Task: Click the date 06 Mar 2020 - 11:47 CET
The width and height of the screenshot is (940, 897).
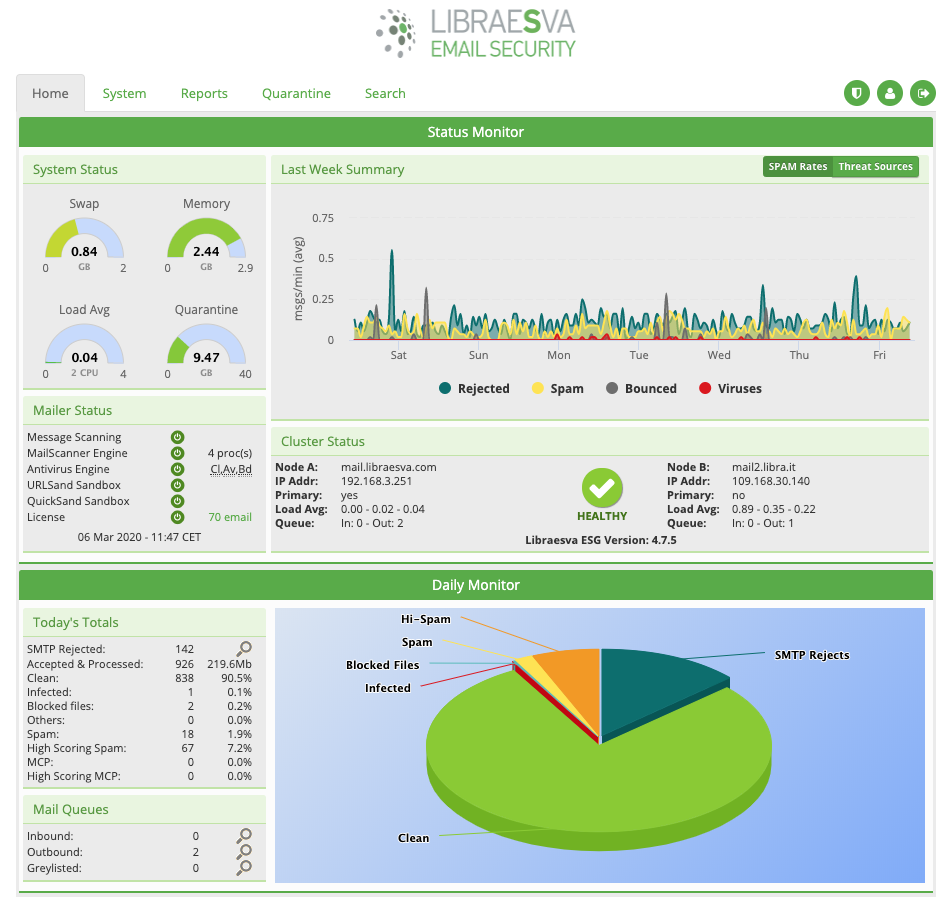Action: tap(139, 537)
